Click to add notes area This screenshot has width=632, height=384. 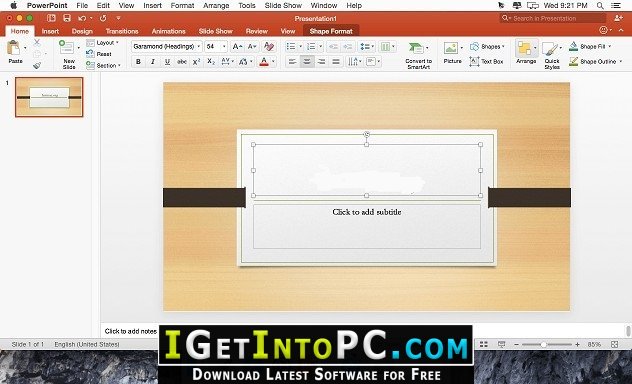point(131,331)
